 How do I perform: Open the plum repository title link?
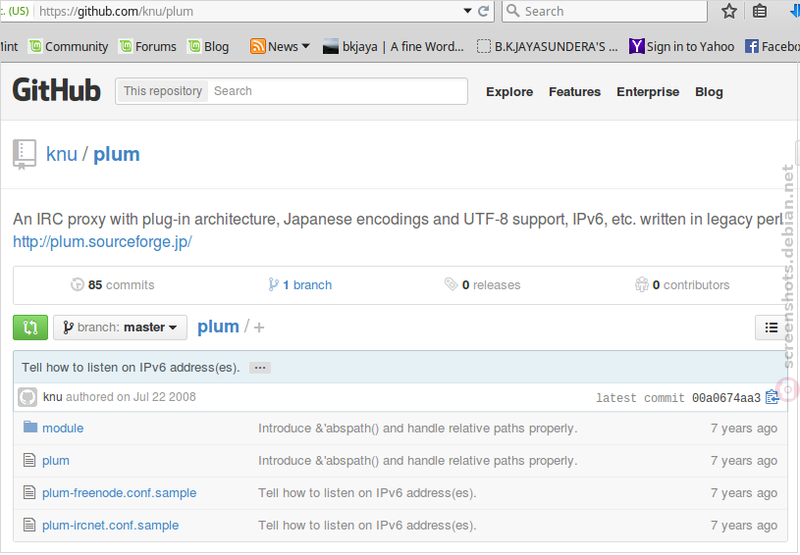116,154
